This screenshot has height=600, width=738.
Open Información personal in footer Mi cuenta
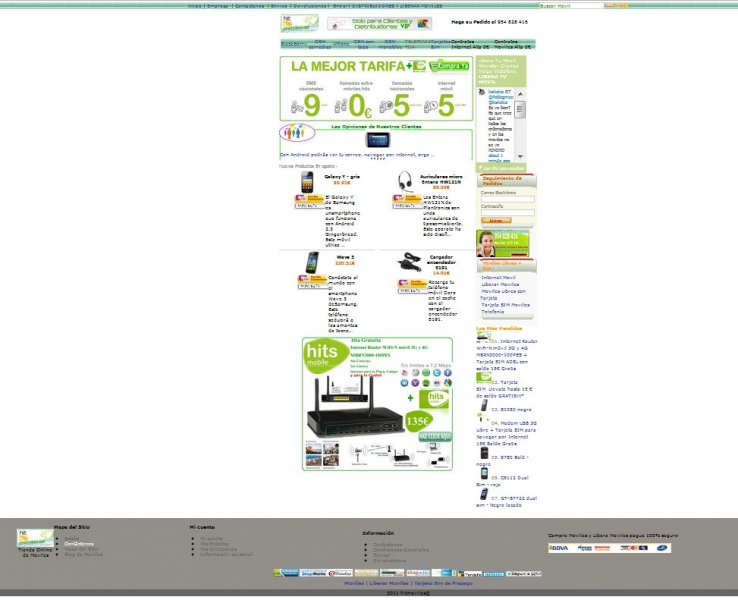pos(226,554)
